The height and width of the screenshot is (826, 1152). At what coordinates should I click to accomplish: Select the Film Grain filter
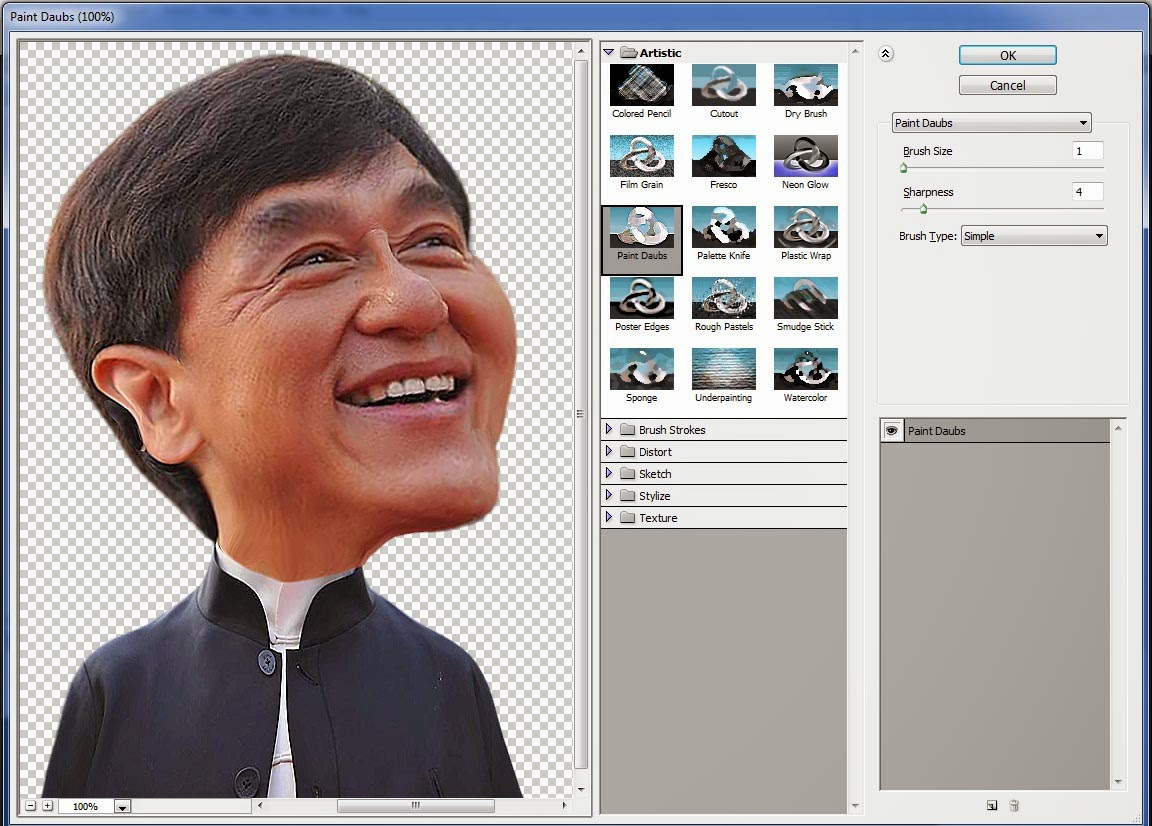pos(641,156)
